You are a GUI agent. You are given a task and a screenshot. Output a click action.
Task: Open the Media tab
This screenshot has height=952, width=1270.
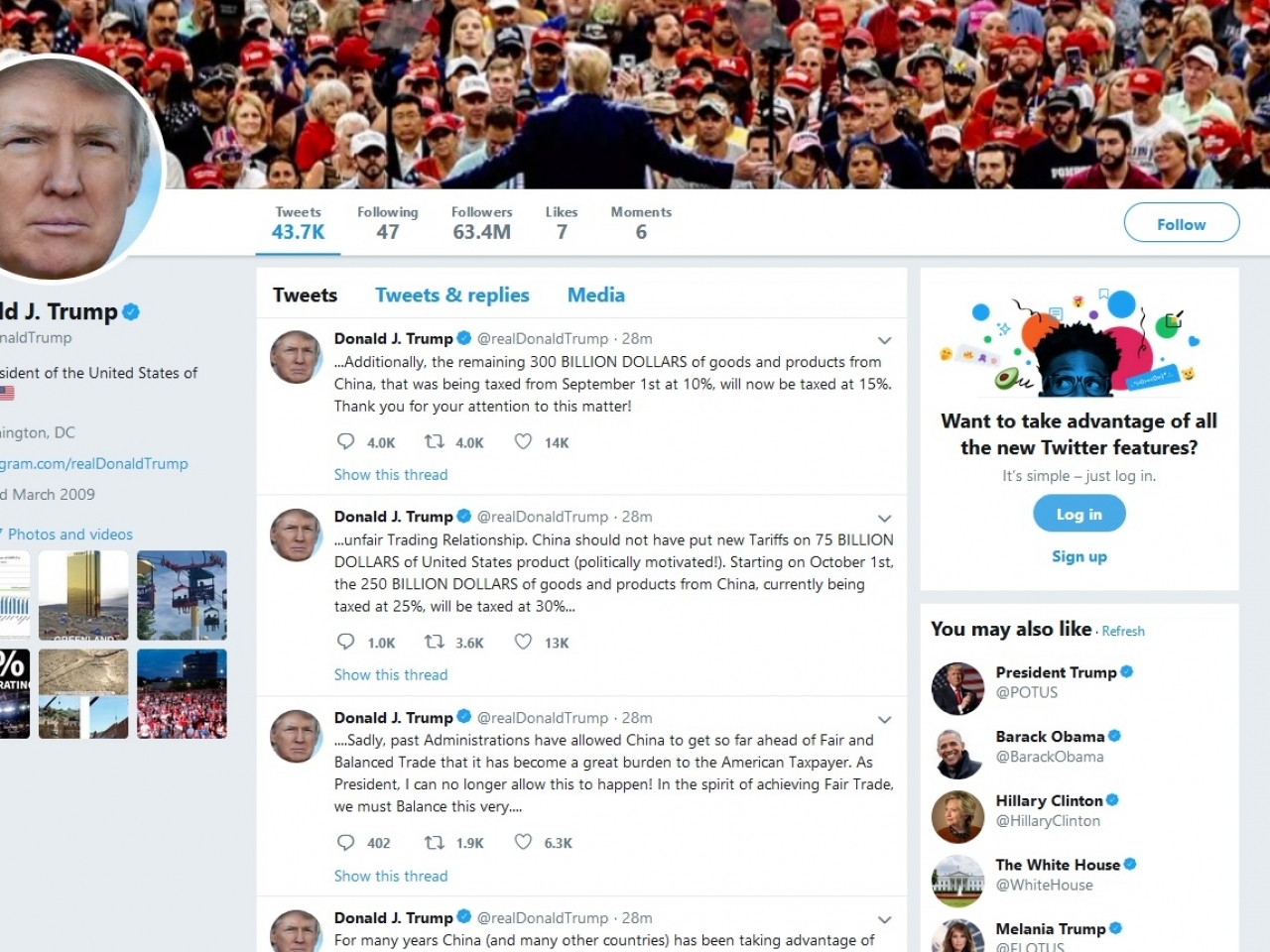point(596,295)
